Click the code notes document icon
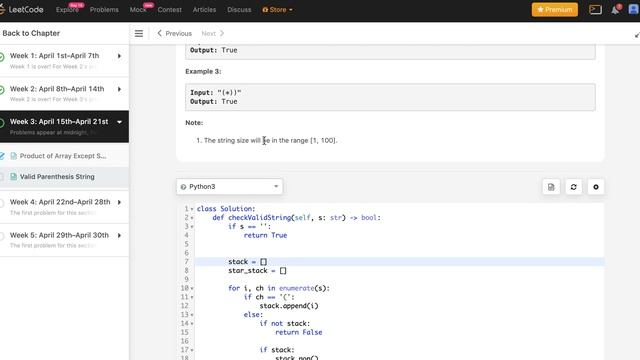Viewport: 640px width, 360px height. tap(551, 187)
